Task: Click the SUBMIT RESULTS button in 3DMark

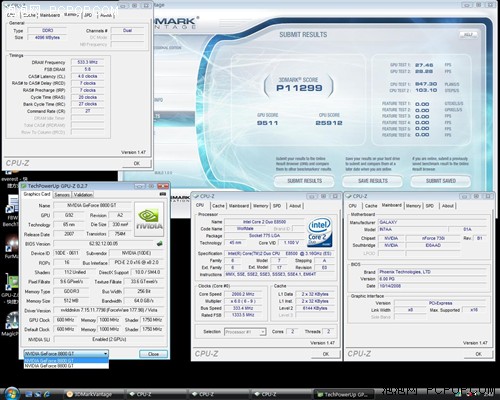Action: (x=304, y=181)
